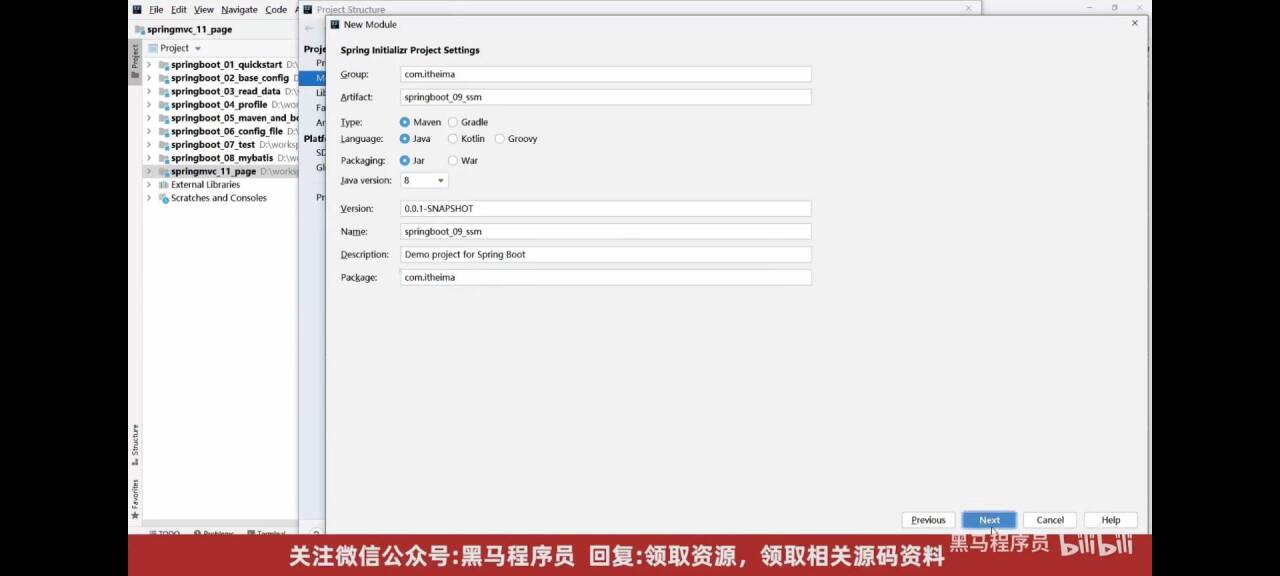Screen dimensions: 1280x576
Task: Click the Scratches and Consoles icon
Action: [x=163, y=198]
